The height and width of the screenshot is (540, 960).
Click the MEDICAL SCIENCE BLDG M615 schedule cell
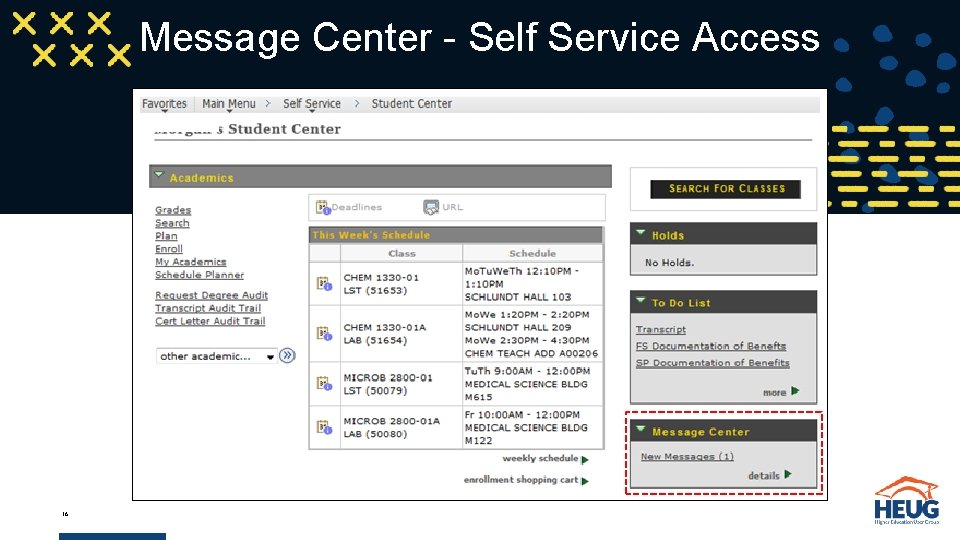533,384
